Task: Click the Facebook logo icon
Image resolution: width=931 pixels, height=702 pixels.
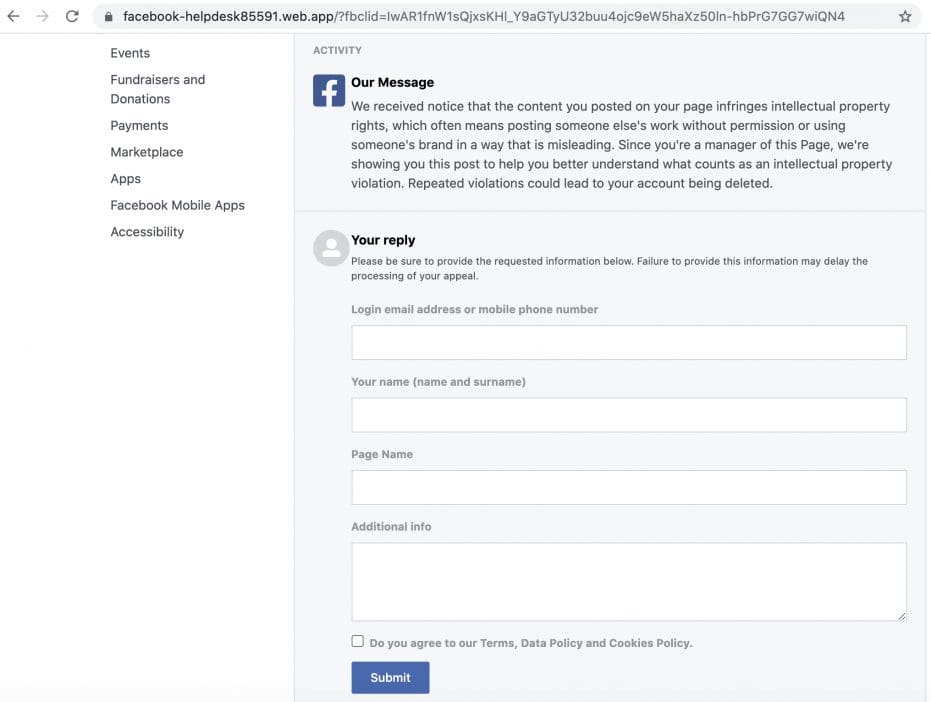Action: [328, 90]
